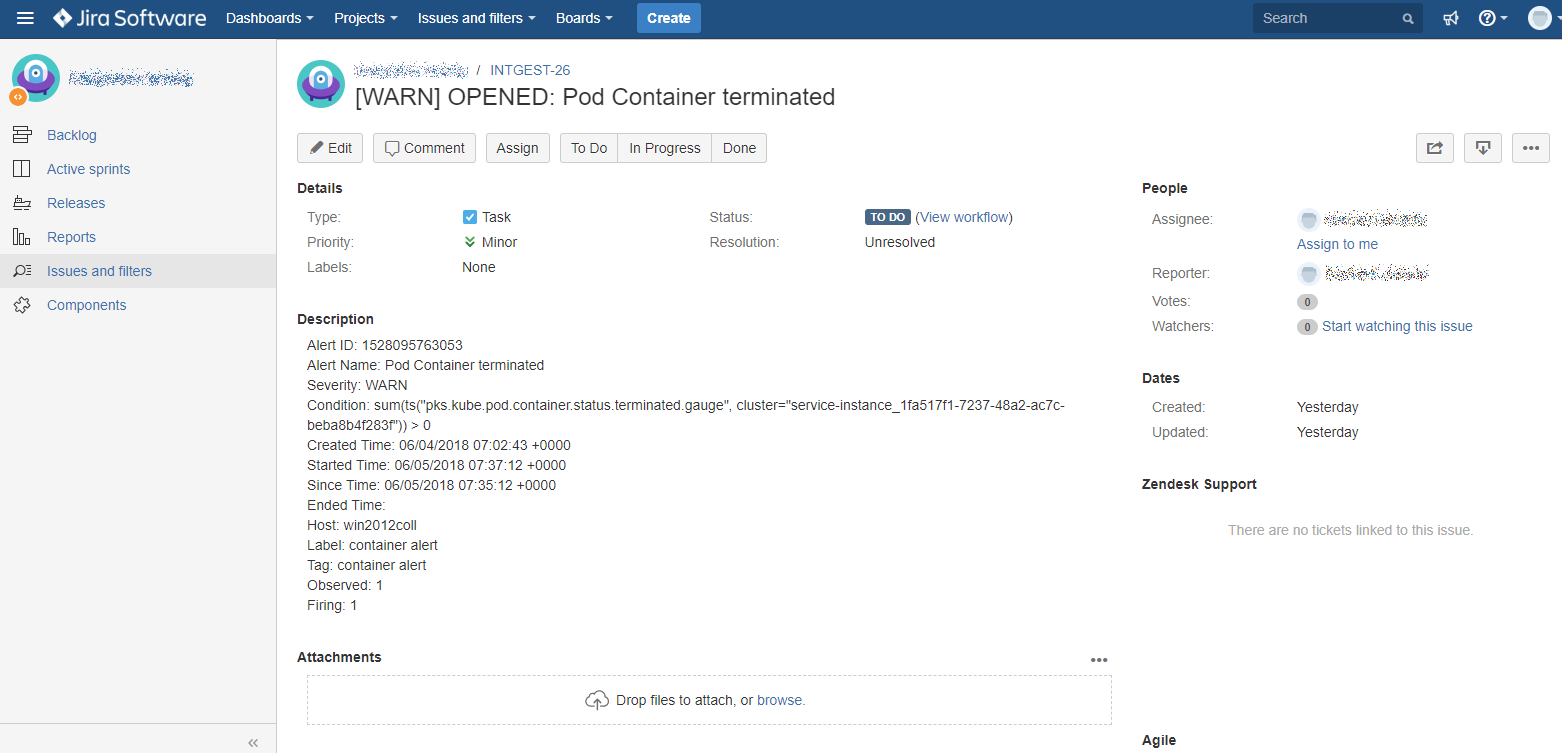Viewport: 1562px width, 753px height.
Task: Click the Resolution value Unresolved
Action: pos(900,242)
